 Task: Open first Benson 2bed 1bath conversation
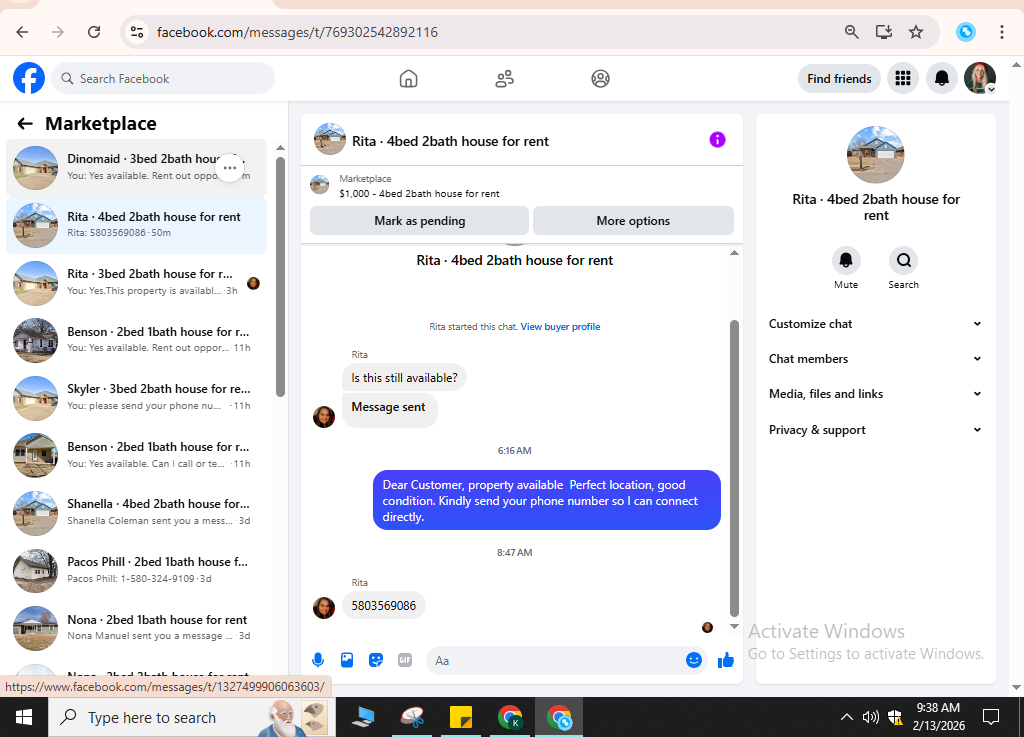[136, 340]
